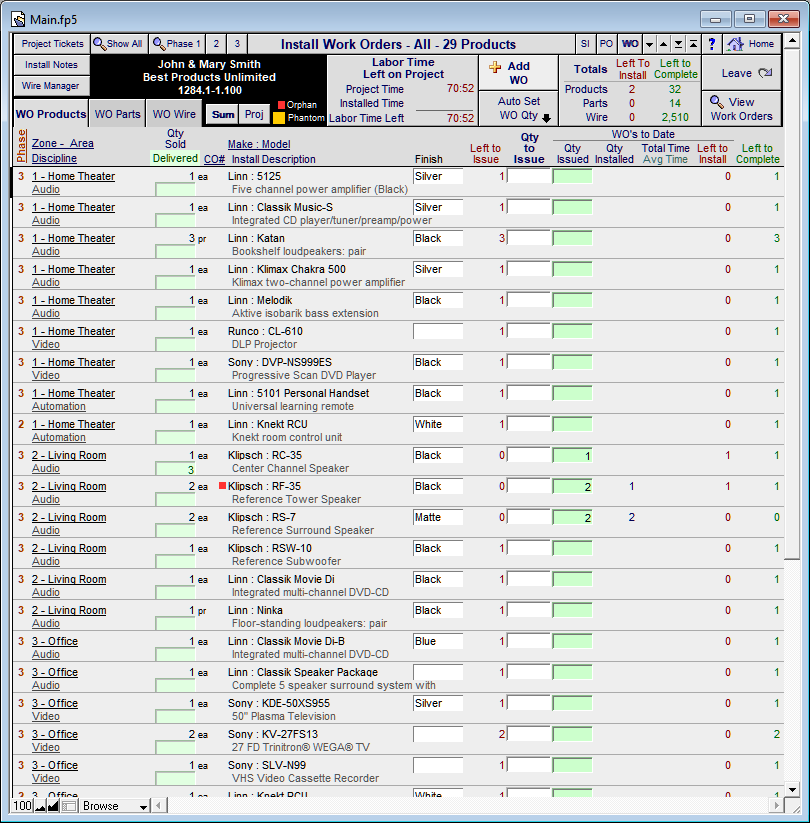Click the Delivered column header
Screen dimensions: 810x823
tap(175, 159)
